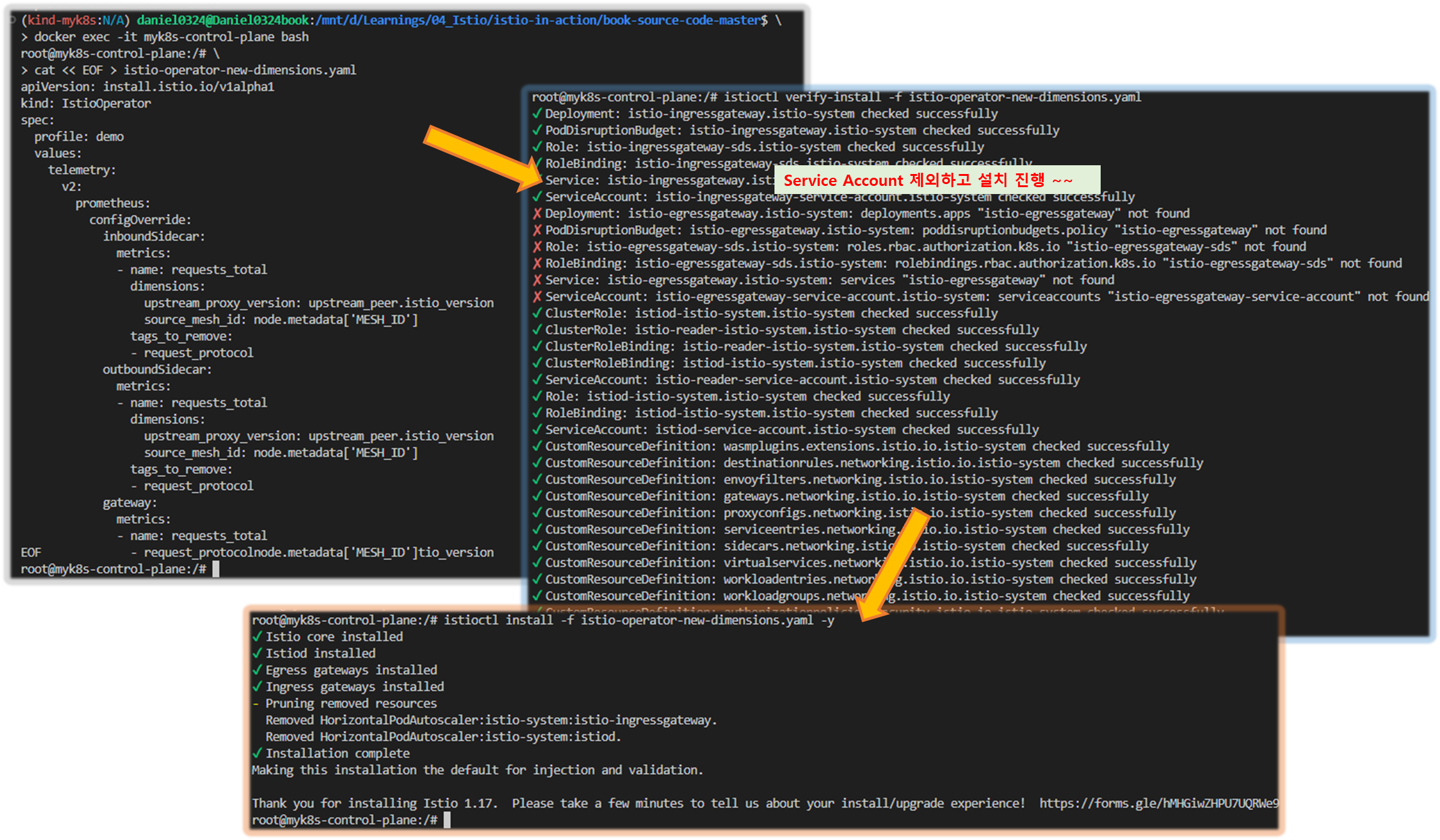Click green check beside Ingress gateways installed
The width and height of the screenshot is (1440, 840).
pyautogui.click(x=257, y=687)
